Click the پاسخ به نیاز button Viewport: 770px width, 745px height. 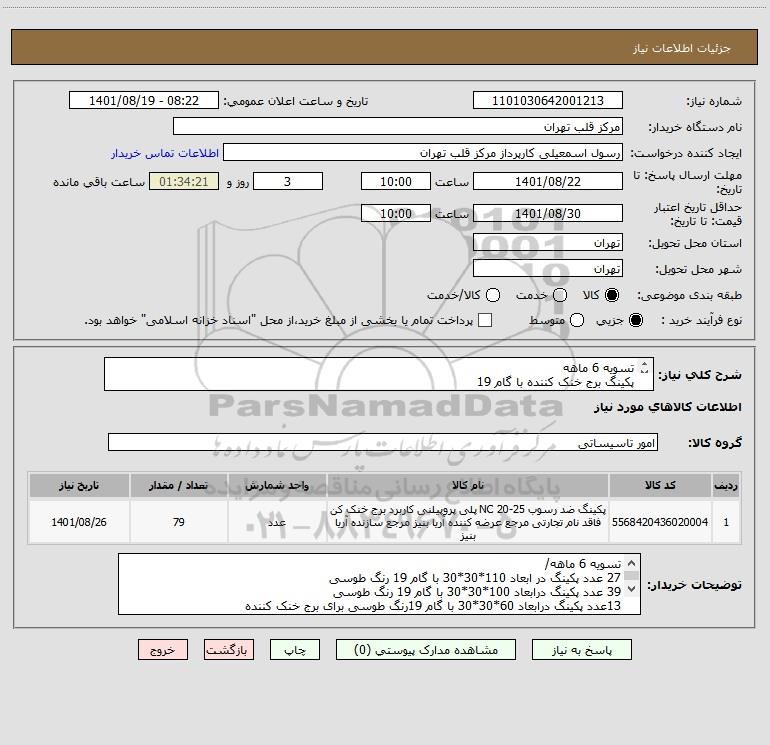tap(581, 650)
